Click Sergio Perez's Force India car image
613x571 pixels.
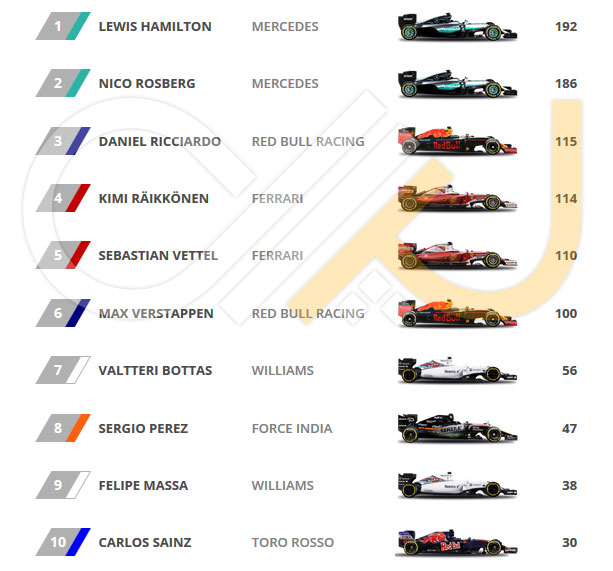click(457, 428)
